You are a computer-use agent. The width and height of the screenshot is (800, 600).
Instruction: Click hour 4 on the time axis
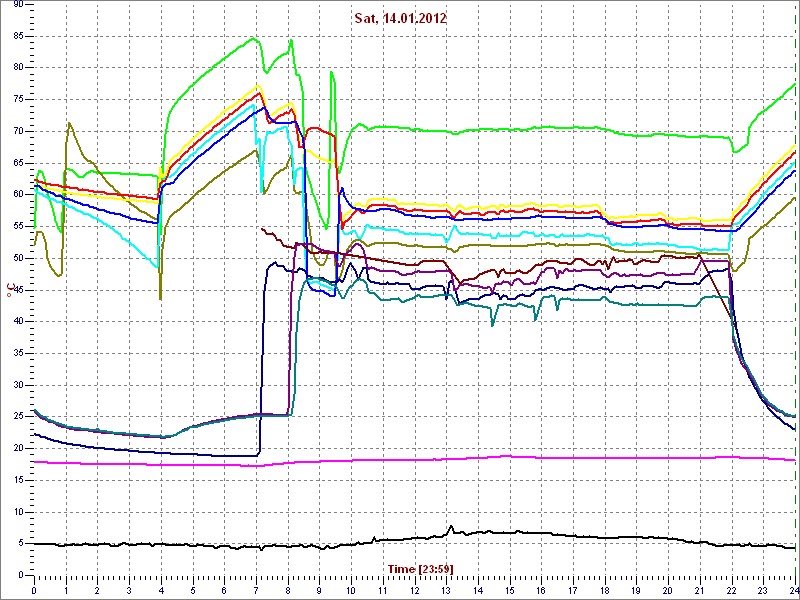(x=161, y=590)
